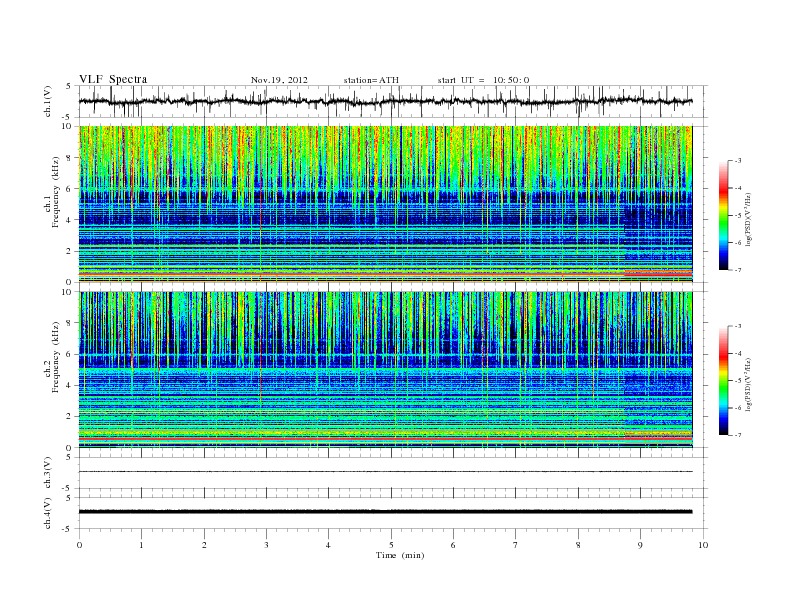Image resolution: width=792 pixels, height=612 pixels.
Task: Click the time axis tick label "1"
Action: point(141,545)
